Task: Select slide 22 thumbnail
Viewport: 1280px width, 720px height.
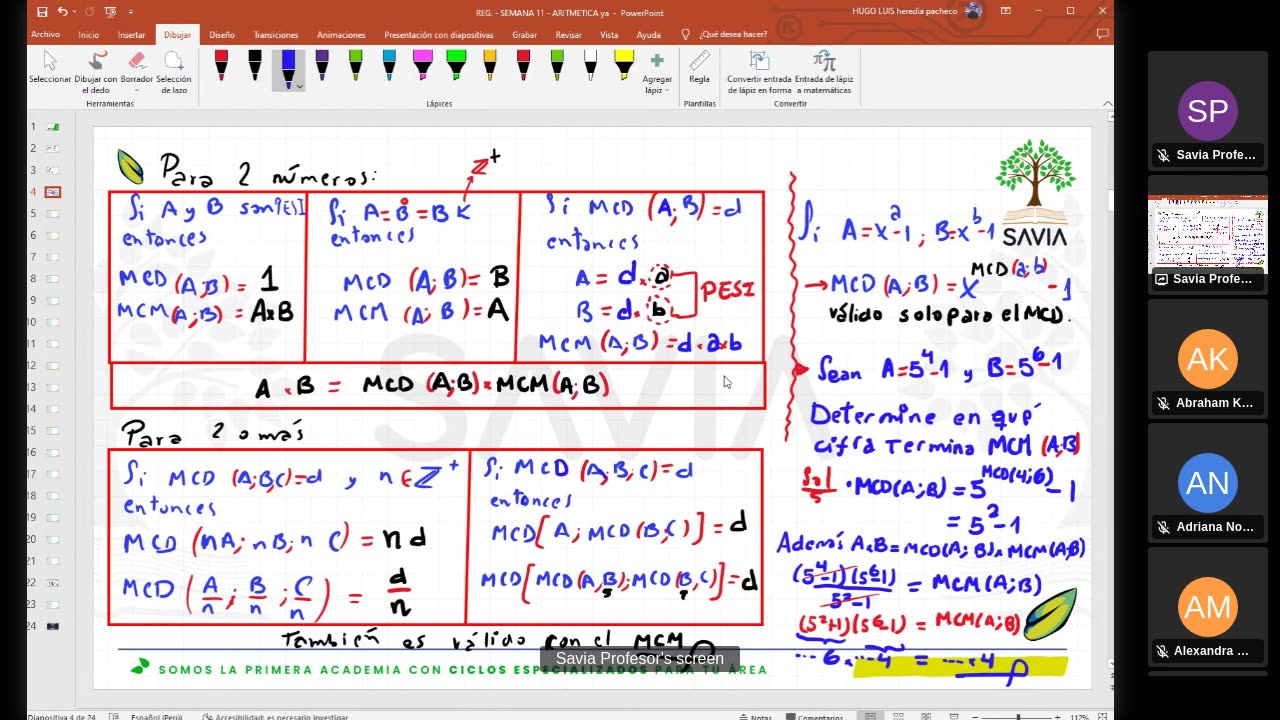Action: (x=52, y=583)
